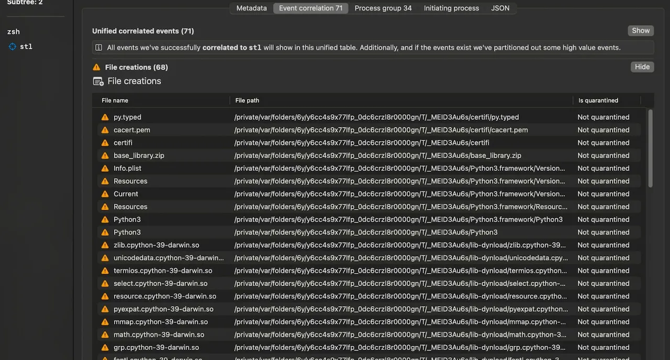Viewport: 670px width, 360px height.
Task: Click the info panel book icon
Action: (98, 48)
